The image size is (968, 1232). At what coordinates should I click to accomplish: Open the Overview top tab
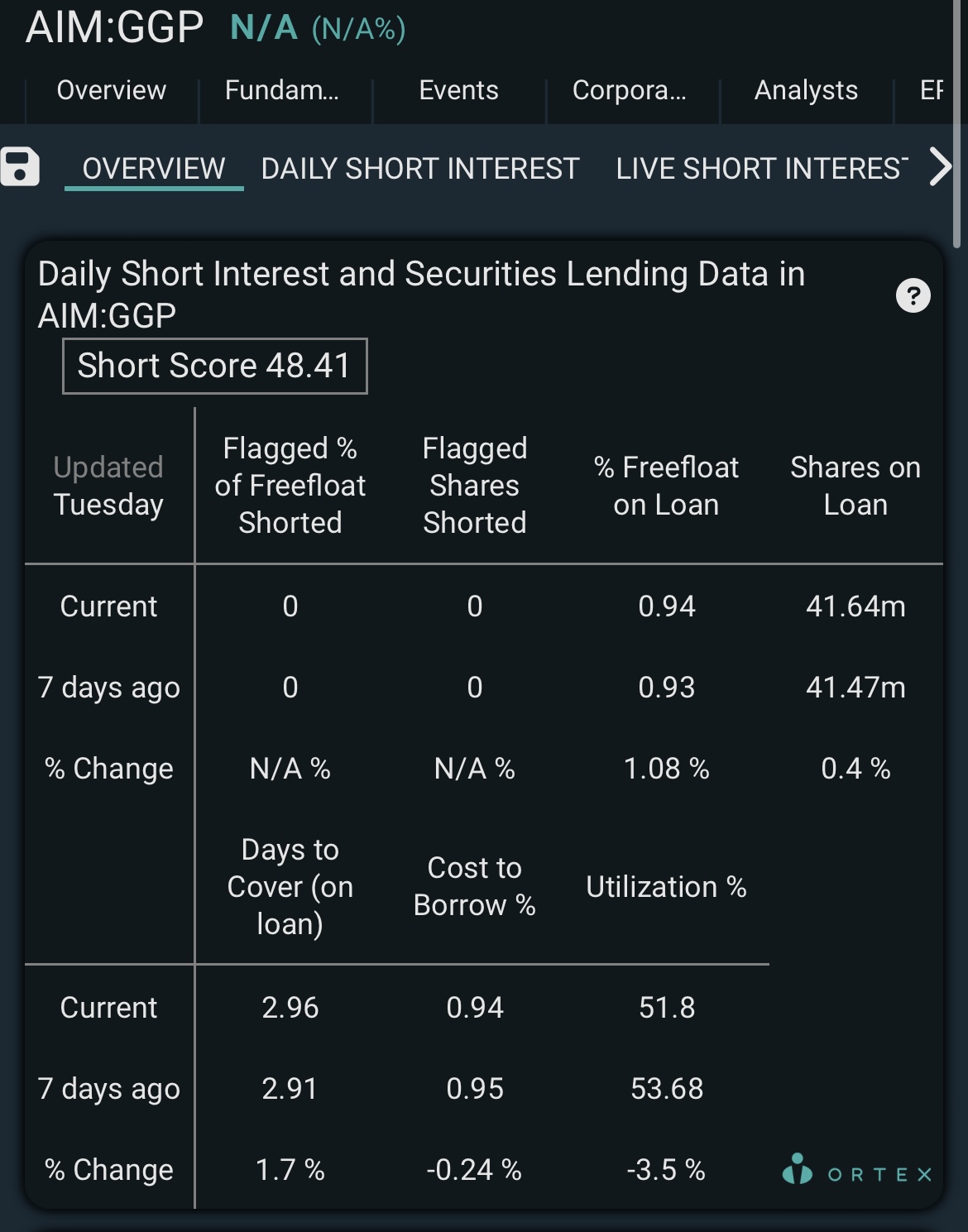[x=112, y=90]
